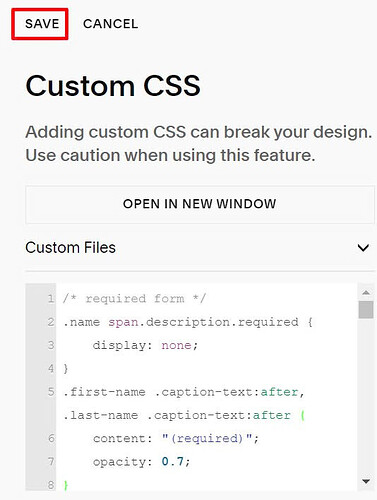Click the '.name span.description.required' selector line
This screenshot has height=500, width=377.
click(188, 322)
